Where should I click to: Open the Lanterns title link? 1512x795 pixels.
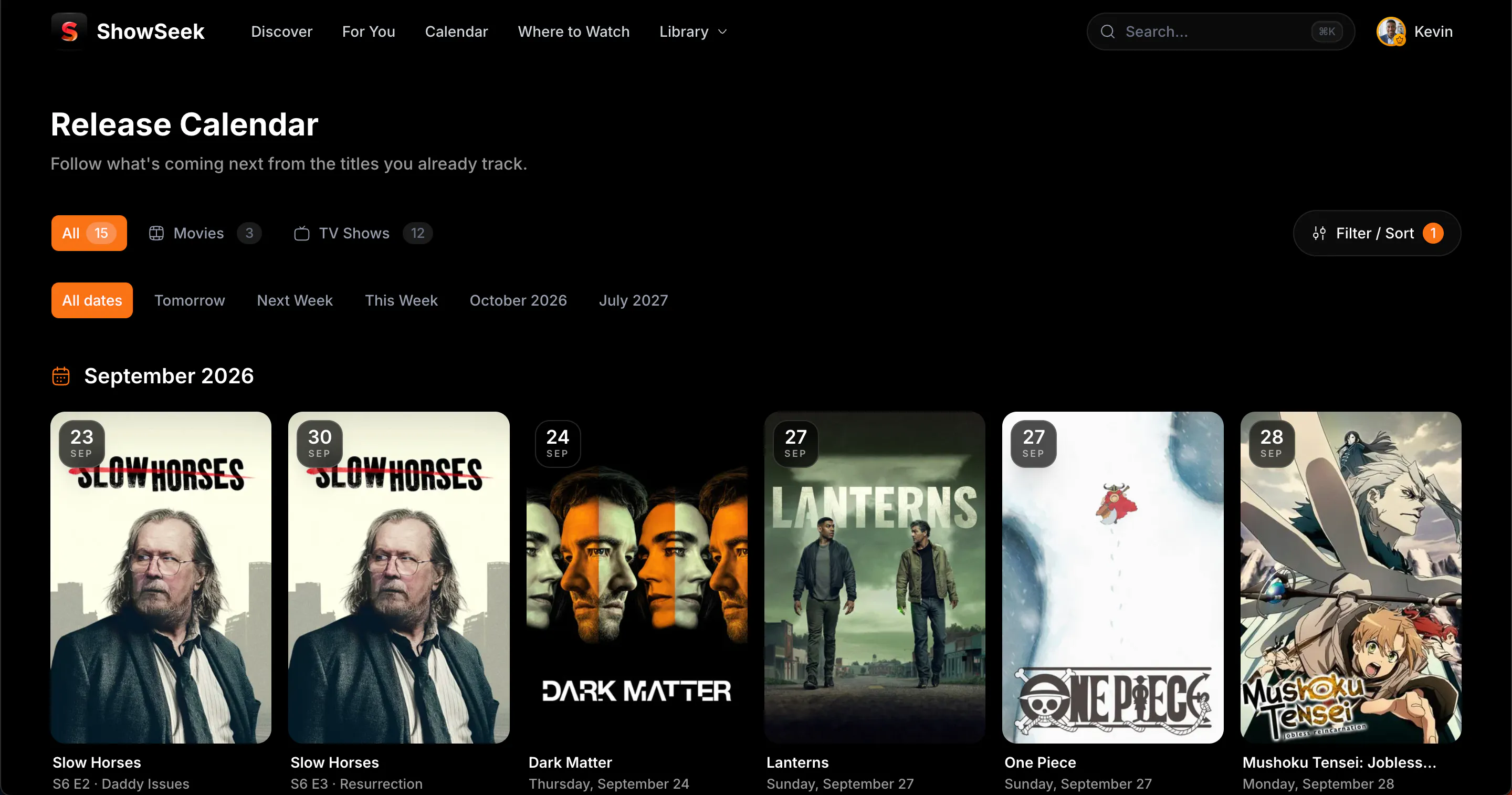pyautogui.click(x=797, y=762)
